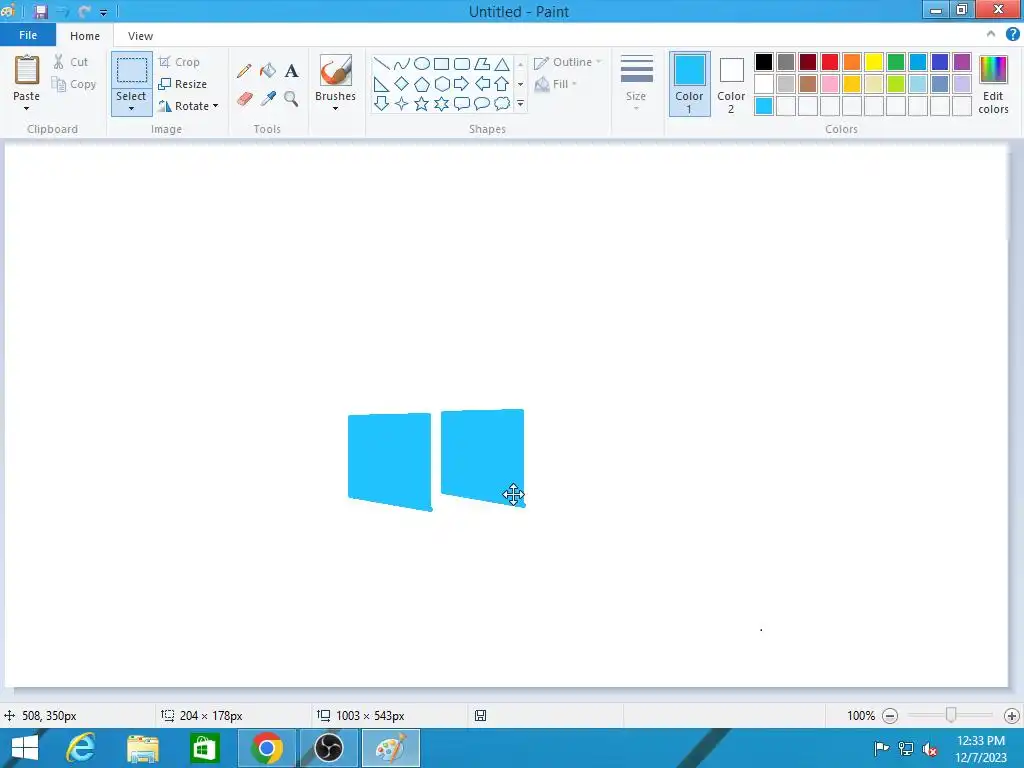1024x768 pixels.
Task: Choose the Five-point star shape
Action: point(422,103)
